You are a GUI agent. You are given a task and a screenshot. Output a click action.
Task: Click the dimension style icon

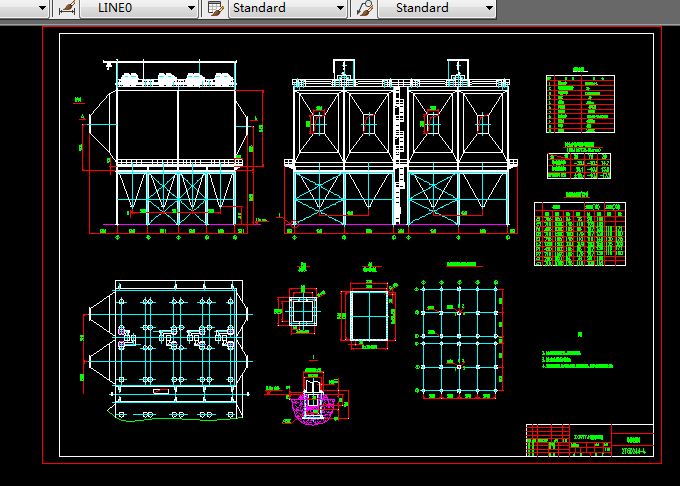pos(215,8)
